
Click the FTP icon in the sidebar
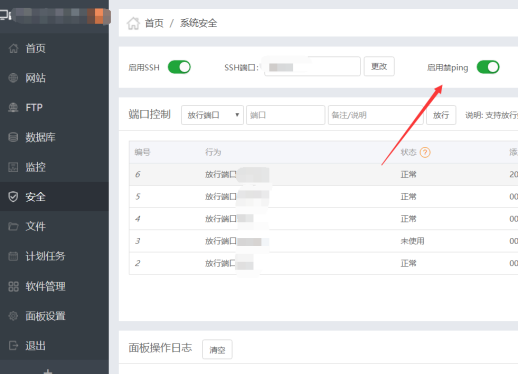pyautogui.click(x=13, y=108)
